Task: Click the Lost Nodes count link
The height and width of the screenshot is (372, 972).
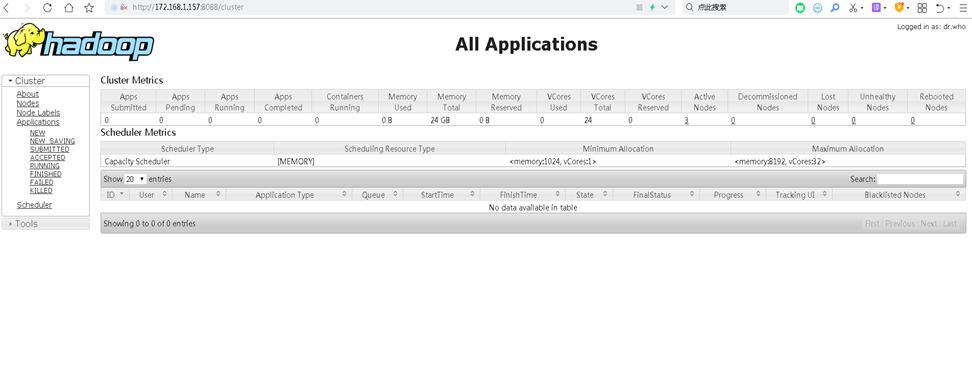Action: pyautogui.click(x=813, y=120)
